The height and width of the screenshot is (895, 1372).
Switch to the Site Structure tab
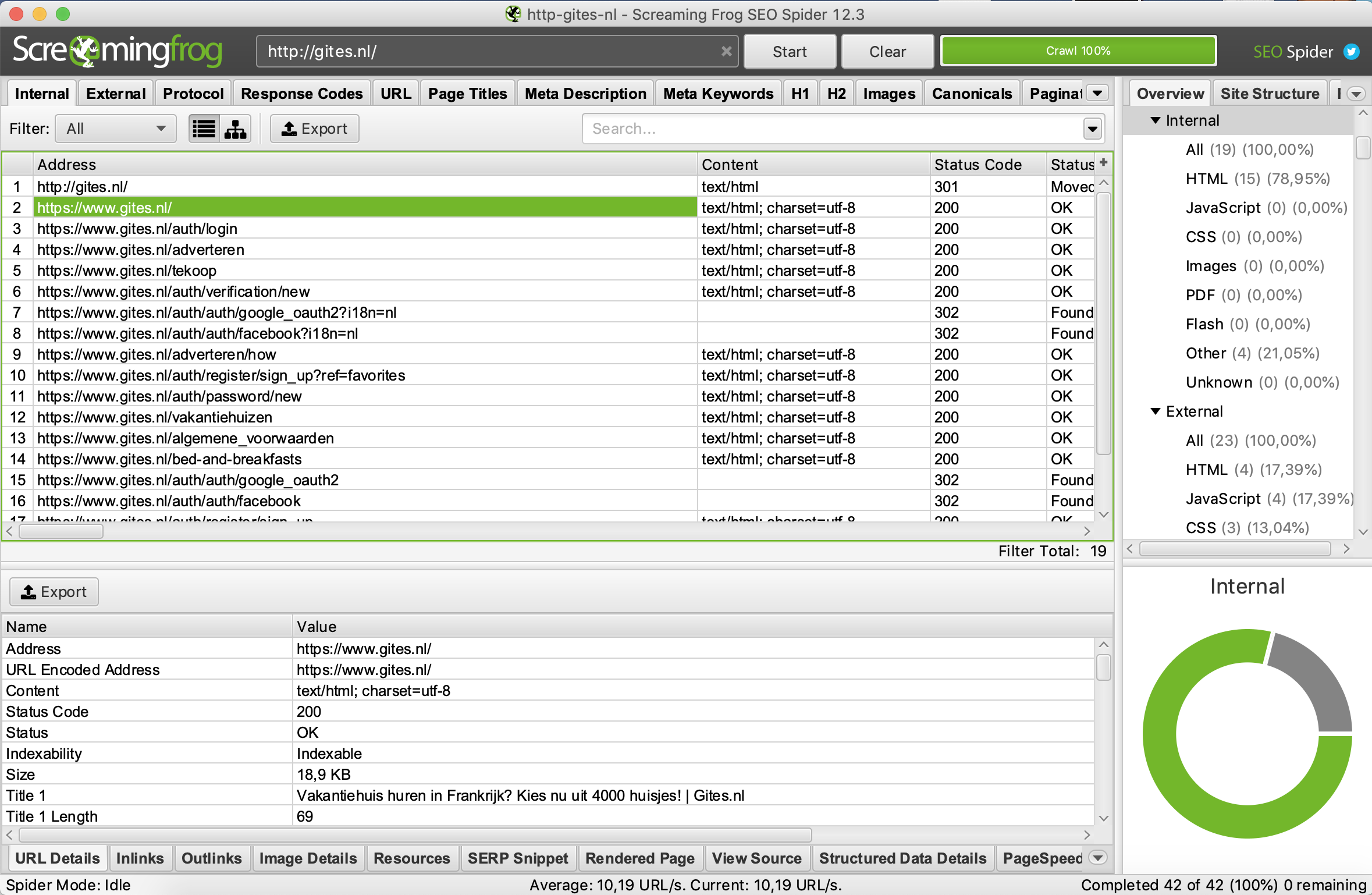pyautogui.click(x=1270, y=94)
